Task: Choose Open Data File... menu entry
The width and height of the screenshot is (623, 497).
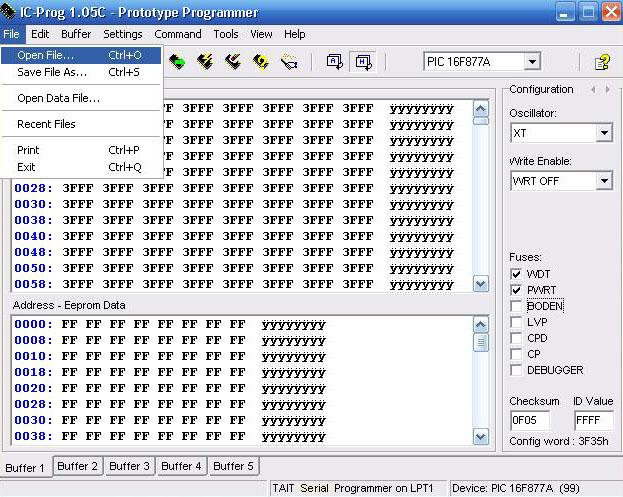Action: tap(81, 98)
